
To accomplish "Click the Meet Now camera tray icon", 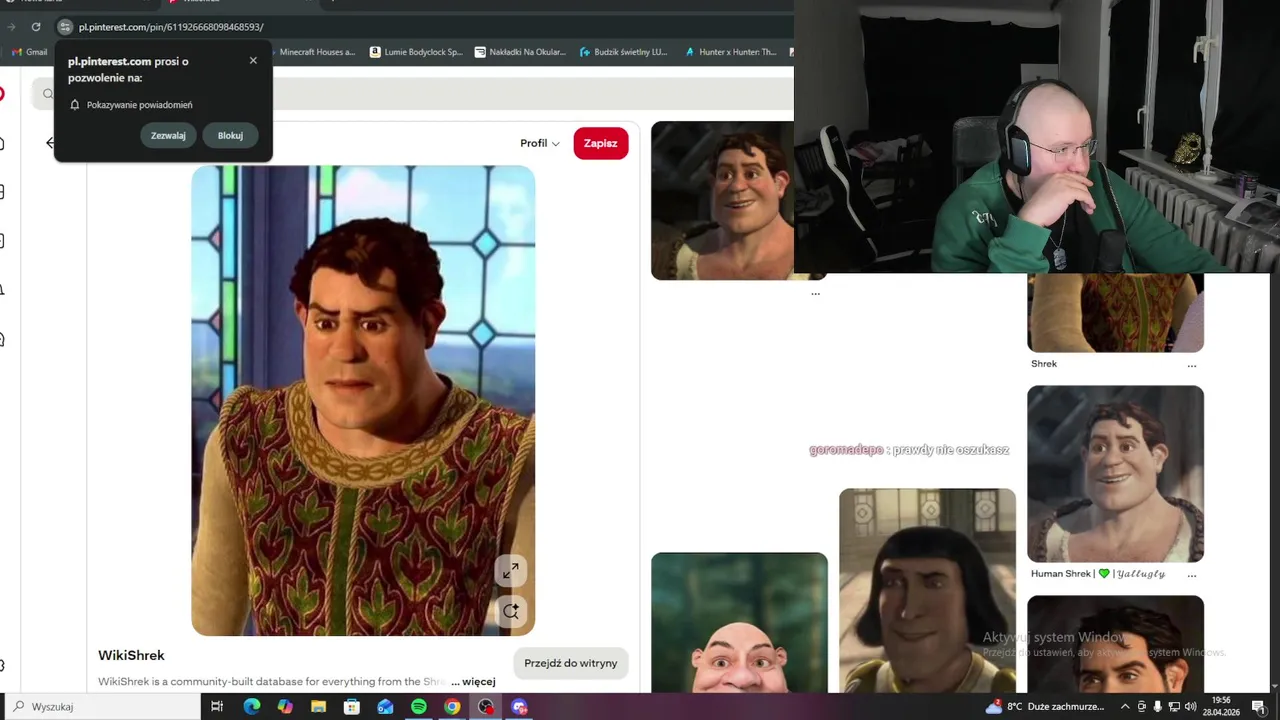I will [x=1142, y=707].
